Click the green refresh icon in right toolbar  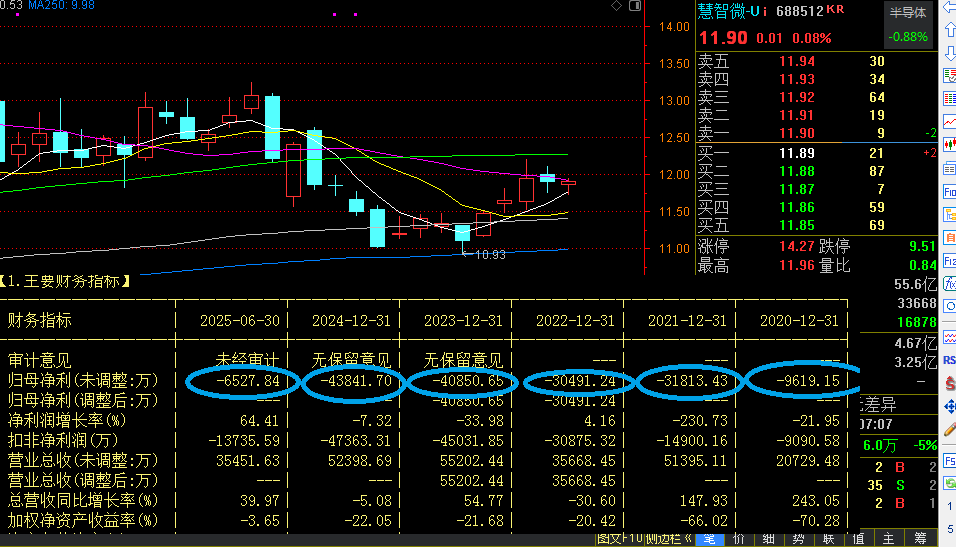coord(950,484)
